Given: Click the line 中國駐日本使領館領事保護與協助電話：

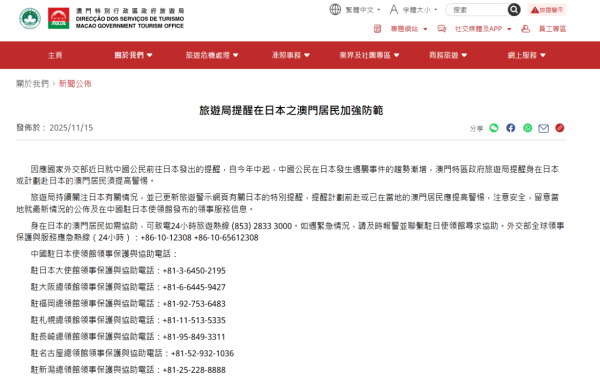Looking at the screenshot, I should point(104,254).
